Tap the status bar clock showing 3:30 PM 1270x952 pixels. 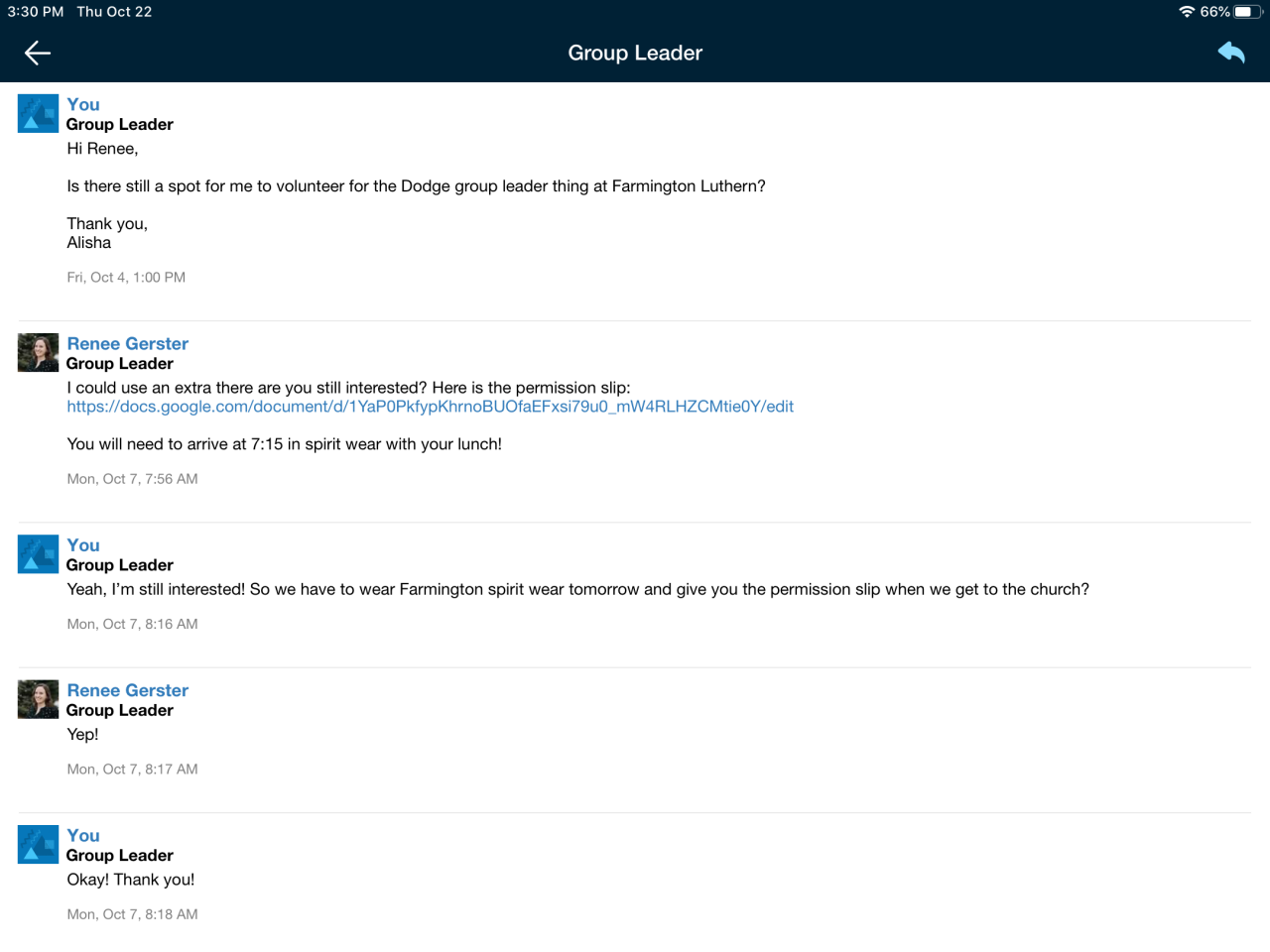36,12
